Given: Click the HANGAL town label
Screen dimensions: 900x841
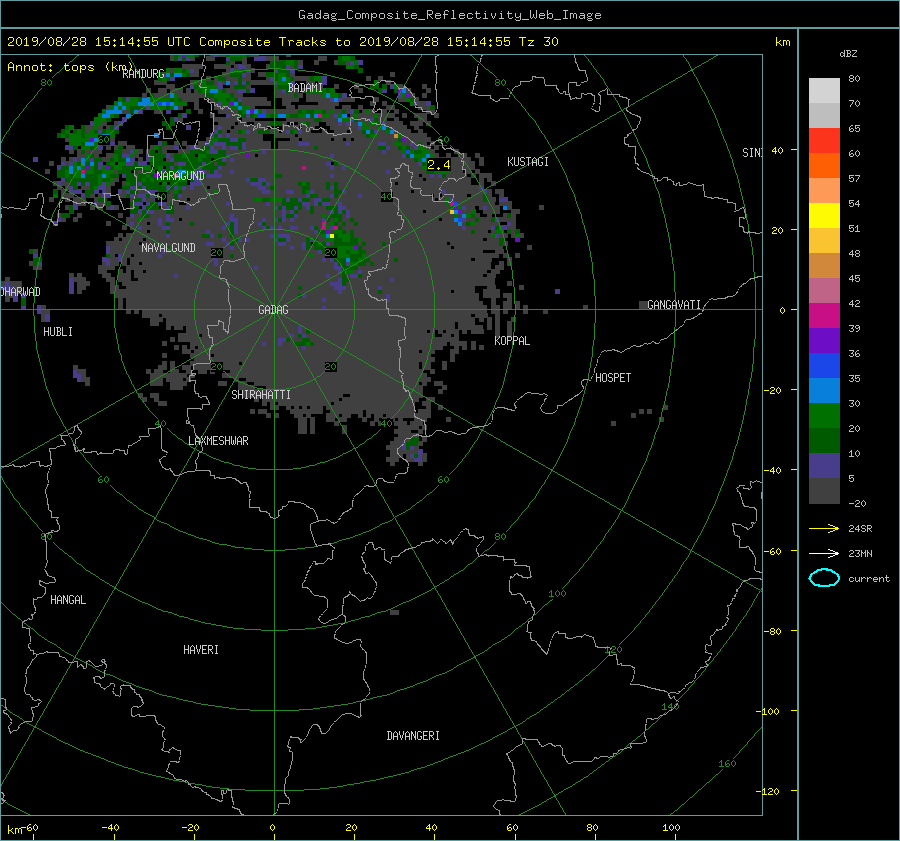Looking at the screenshot, I should [68, 600].
